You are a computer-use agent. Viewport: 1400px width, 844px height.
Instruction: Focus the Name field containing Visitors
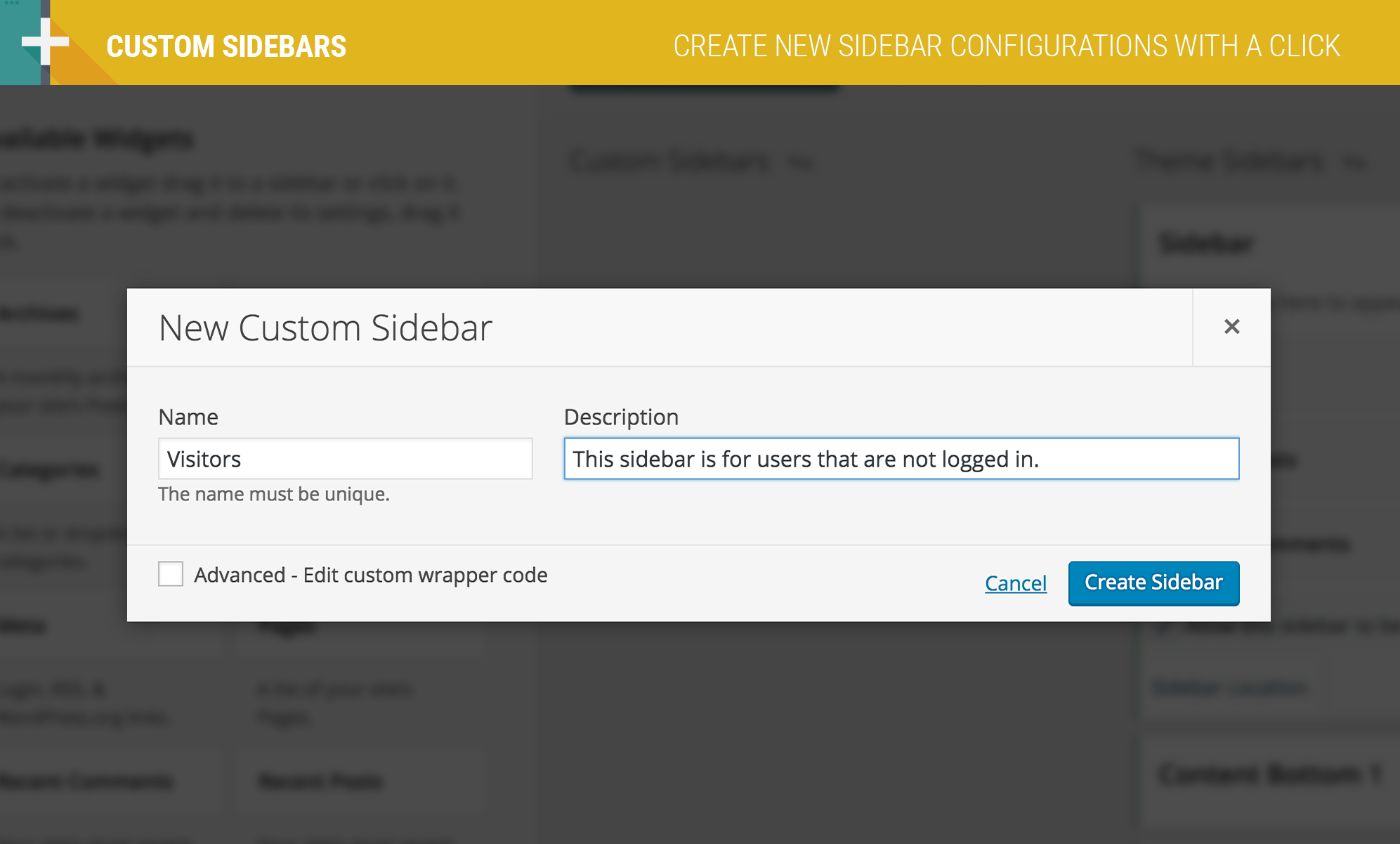345,459
